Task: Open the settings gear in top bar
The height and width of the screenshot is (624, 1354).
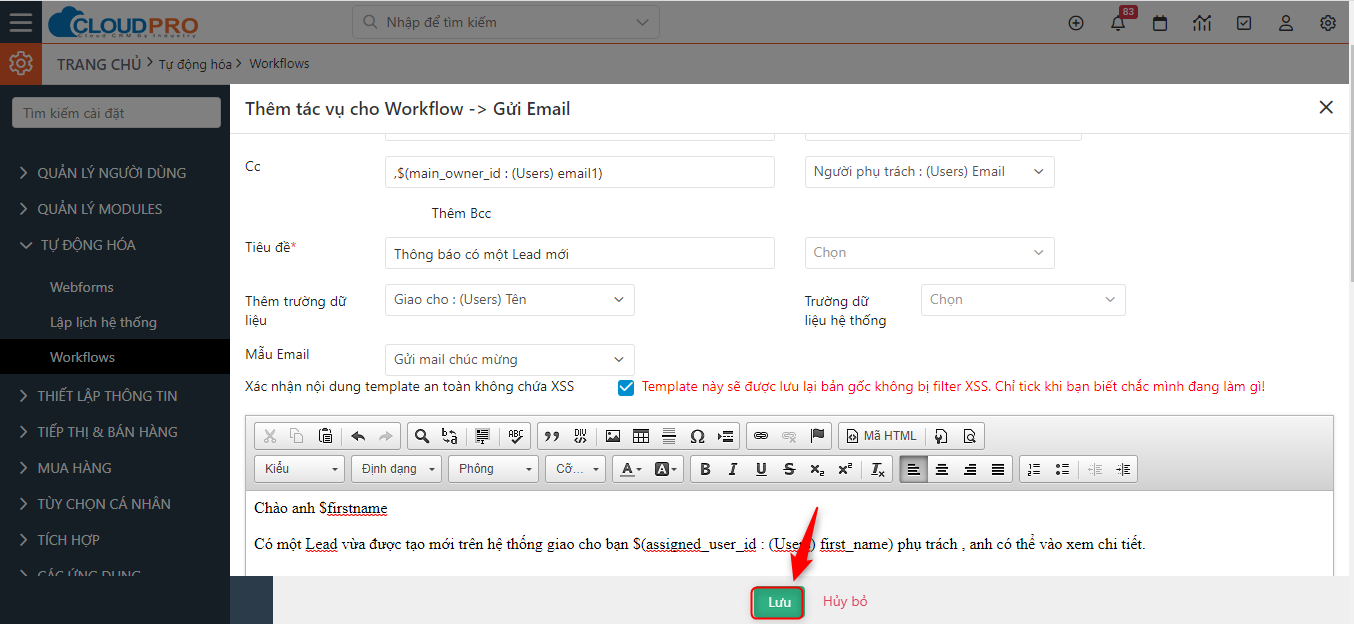Action: [1328, 23]
